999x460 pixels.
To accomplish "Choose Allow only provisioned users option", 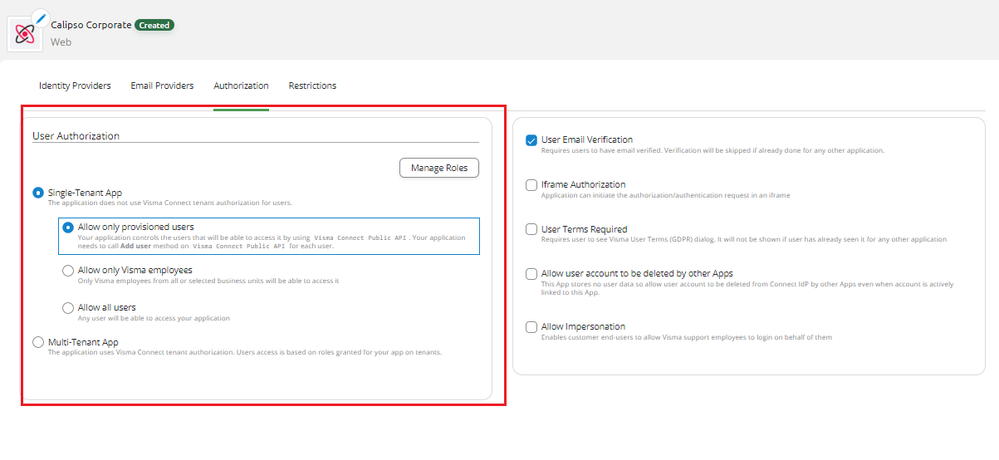I will coord(68,226).
